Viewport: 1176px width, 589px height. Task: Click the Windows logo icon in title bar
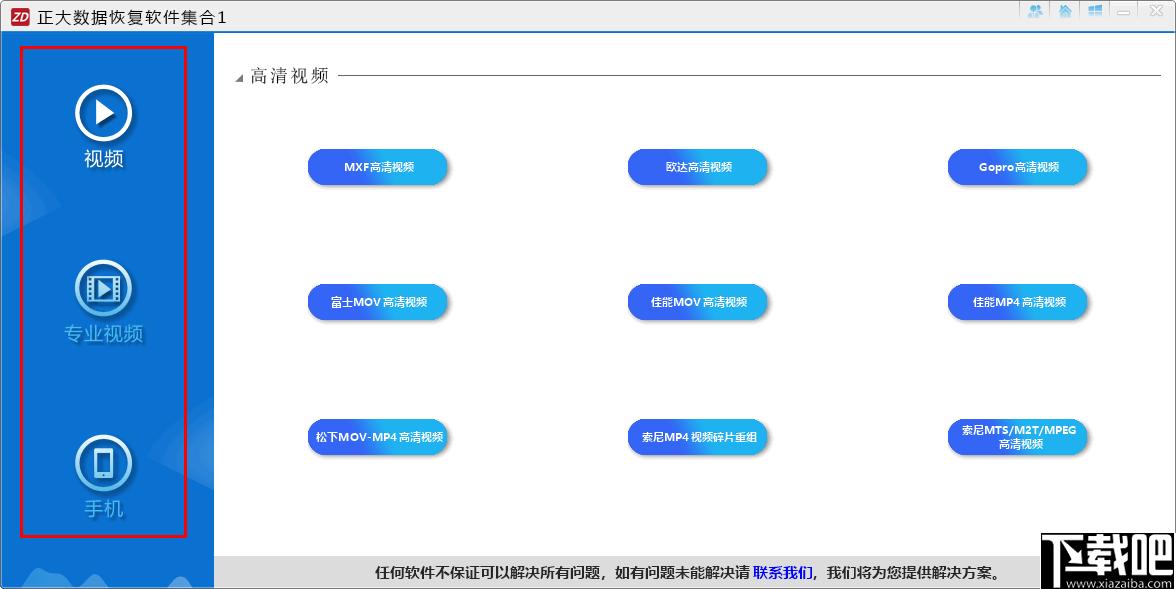[1094, 11]
